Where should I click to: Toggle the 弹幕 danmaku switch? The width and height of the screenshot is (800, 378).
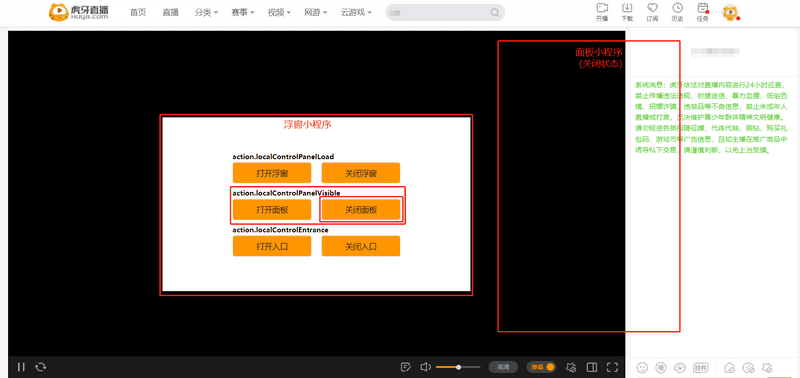541,367
